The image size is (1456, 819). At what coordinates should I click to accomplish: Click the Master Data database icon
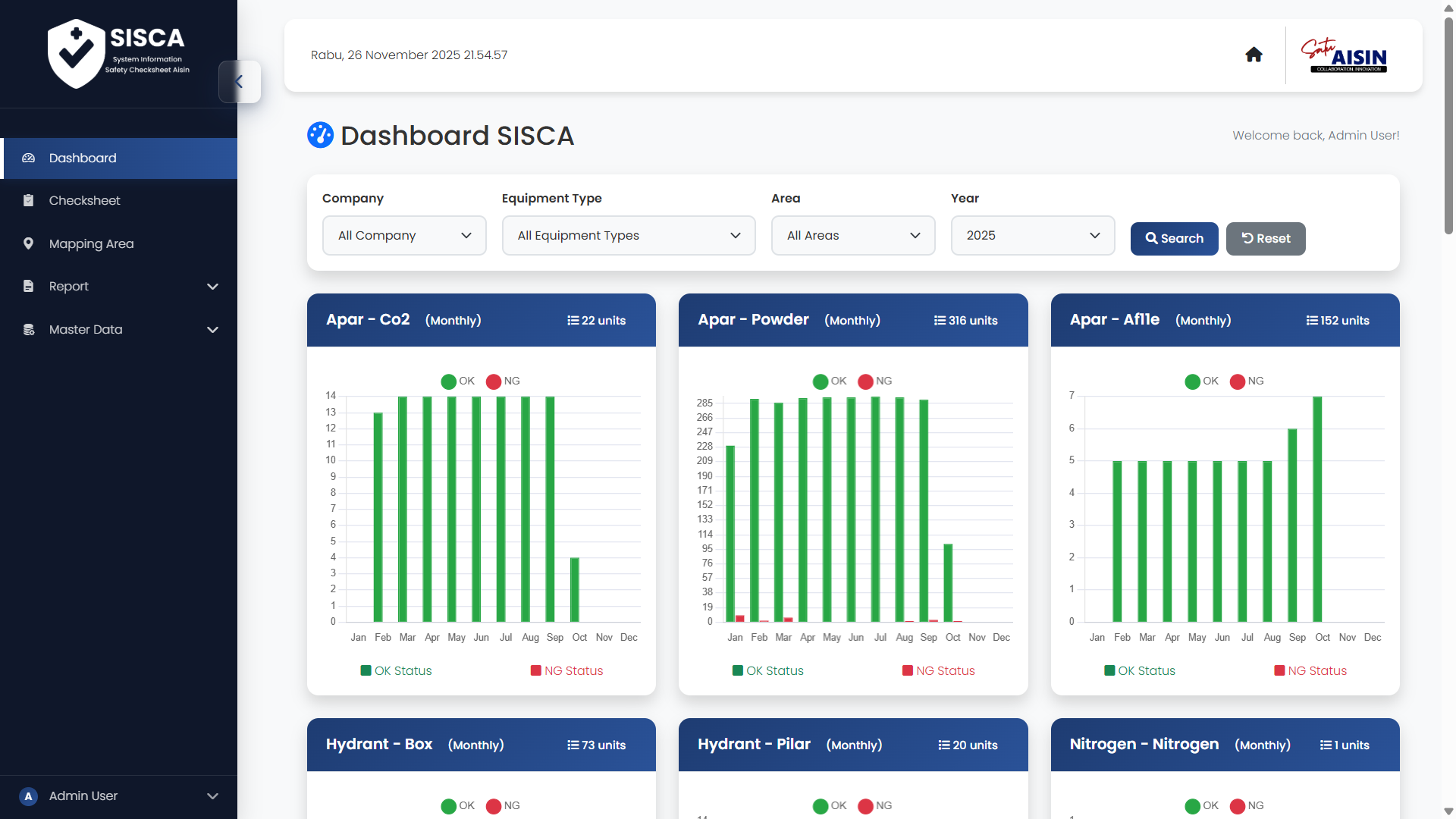tap(29, 330)
